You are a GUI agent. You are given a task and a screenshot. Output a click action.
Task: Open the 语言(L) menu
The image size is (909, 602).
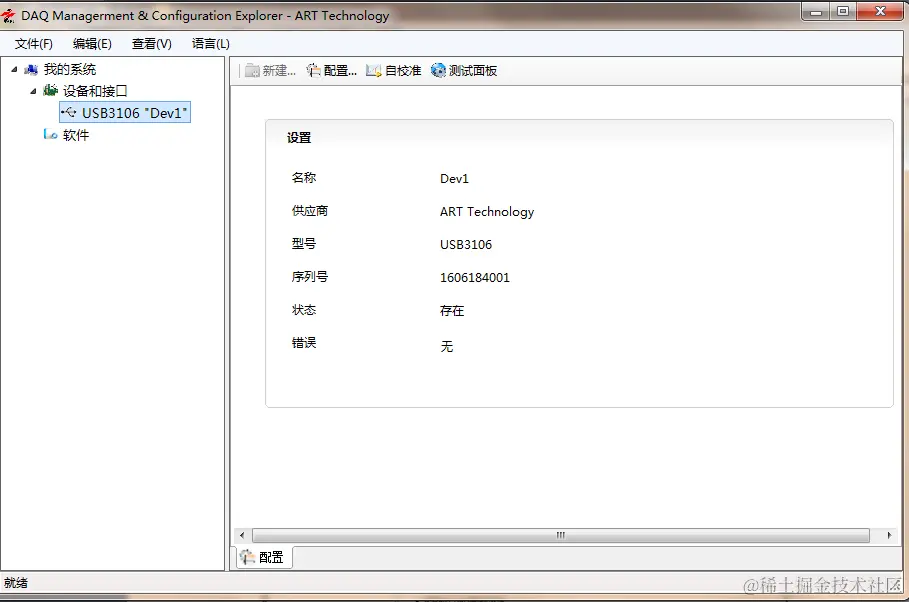pos(210,44)
